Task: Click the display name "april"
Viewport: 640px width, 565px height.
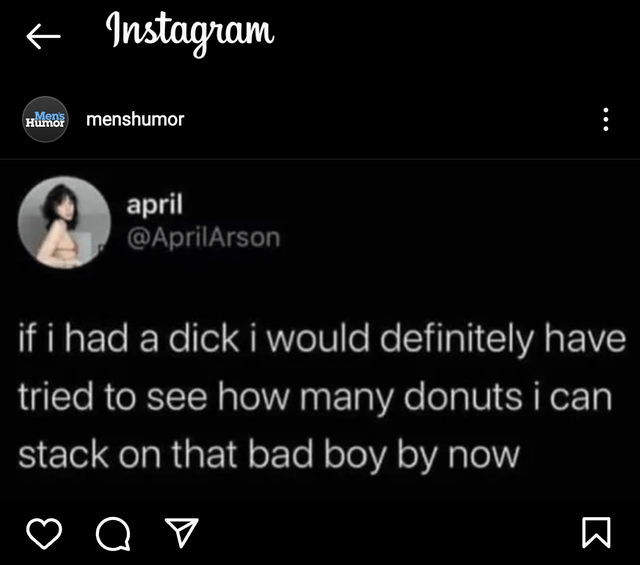Action: pyautogui.click(x=154, y=204)
